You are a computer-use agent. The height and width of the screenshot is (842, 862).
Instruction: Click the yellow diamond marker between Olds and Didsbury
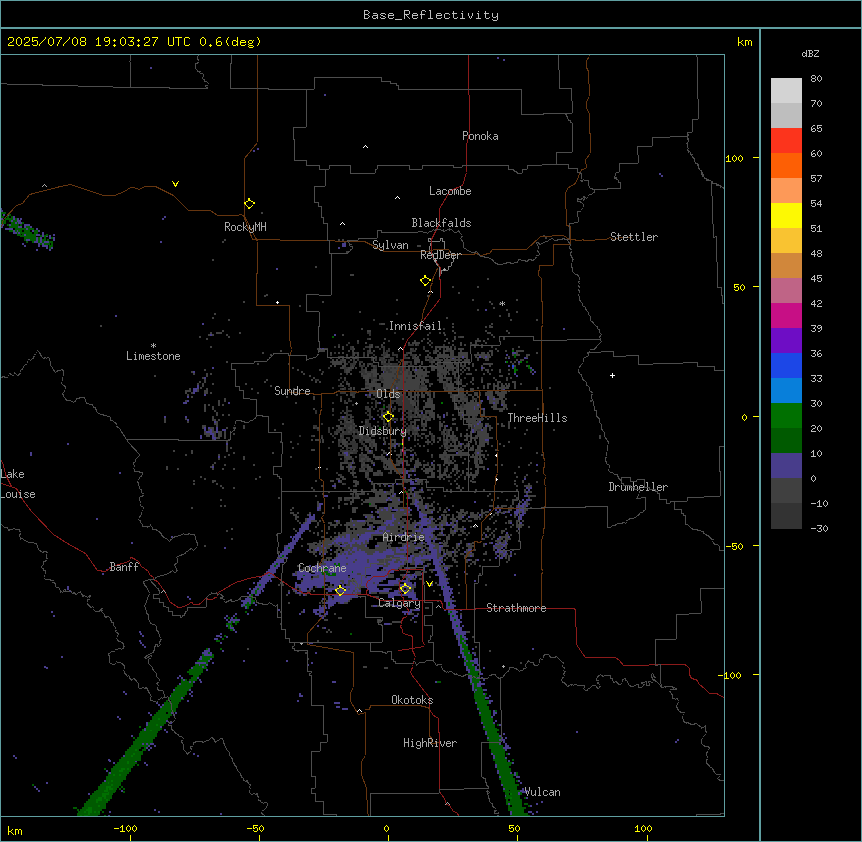(x=388, y=417)
